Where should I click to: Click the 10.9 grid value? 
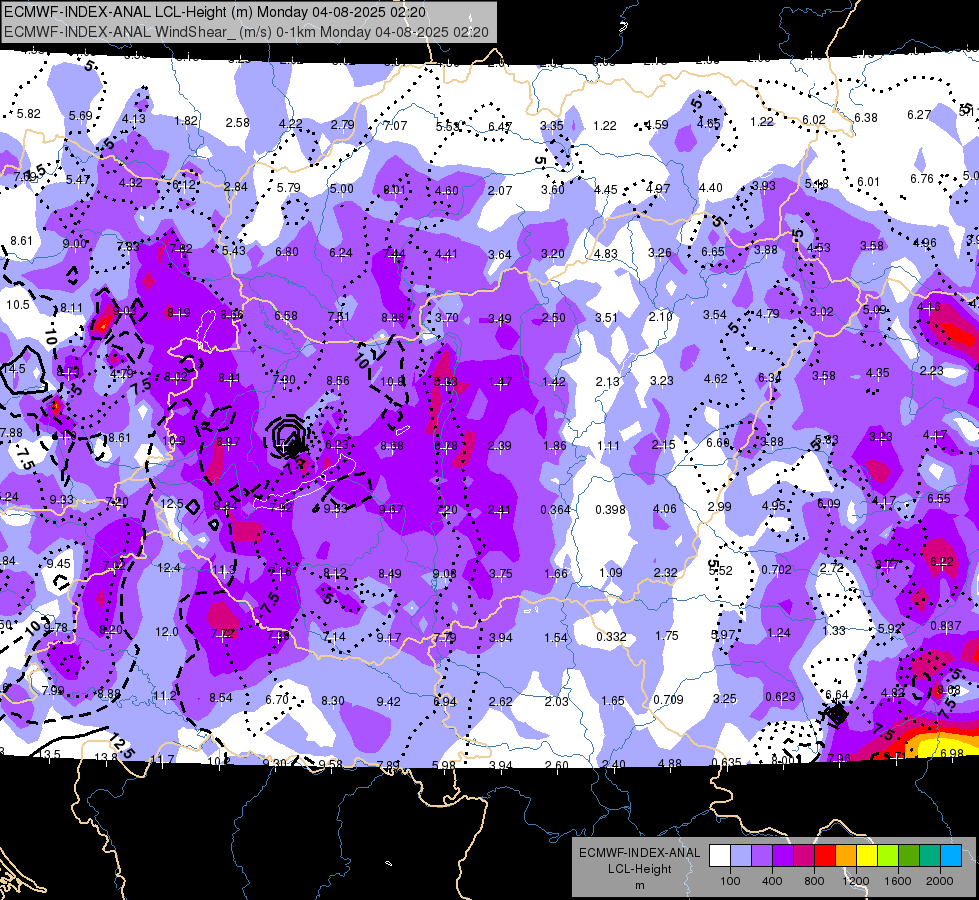[x=174, y=440]
